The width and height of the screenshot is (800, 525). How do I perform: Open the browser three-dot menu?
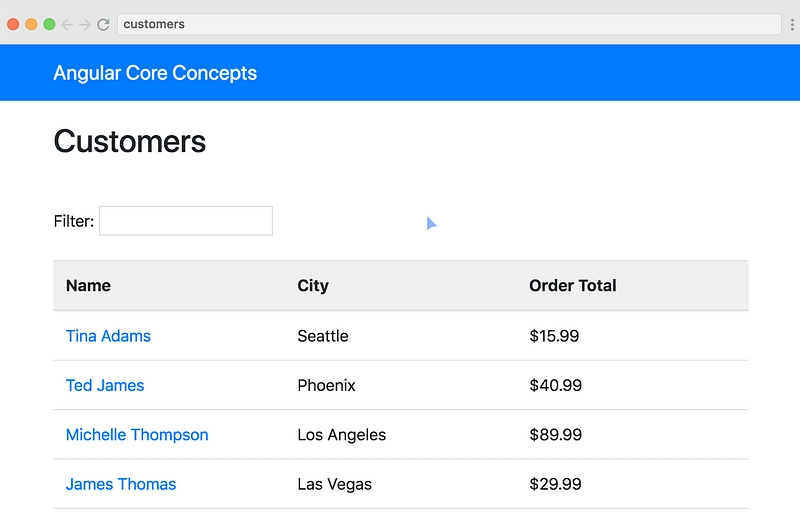[792, 24]
